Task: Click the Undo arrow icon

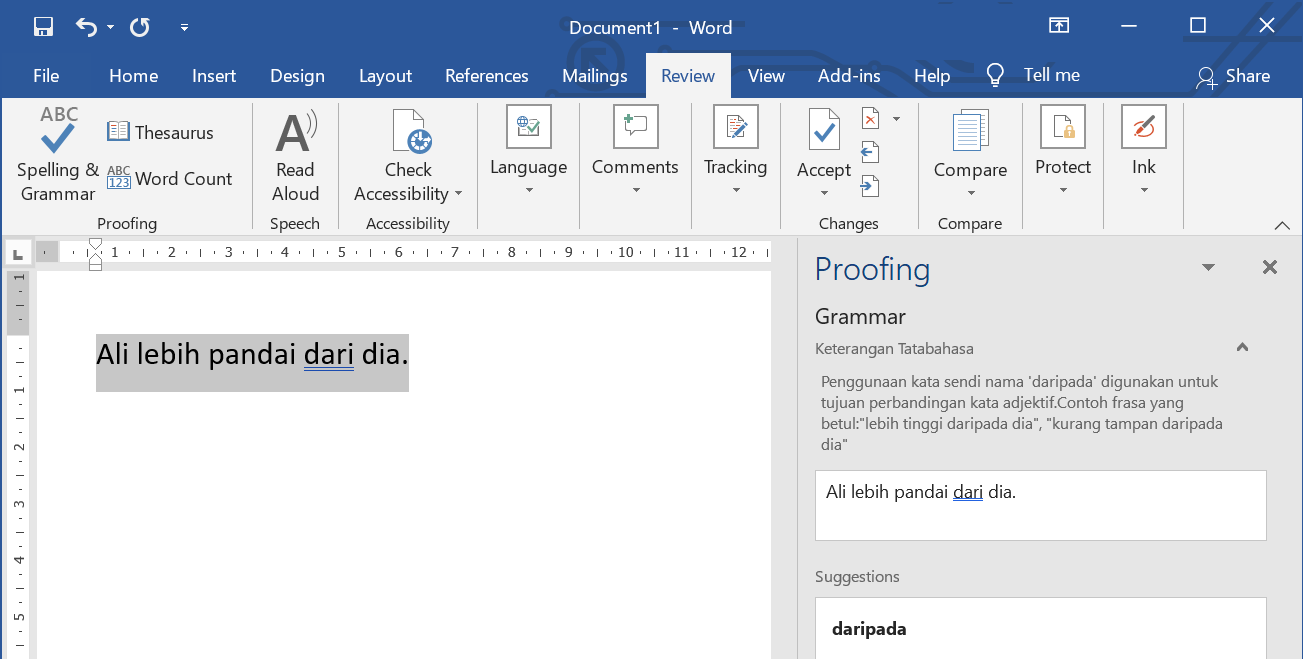Action: [x=87, y=27]
